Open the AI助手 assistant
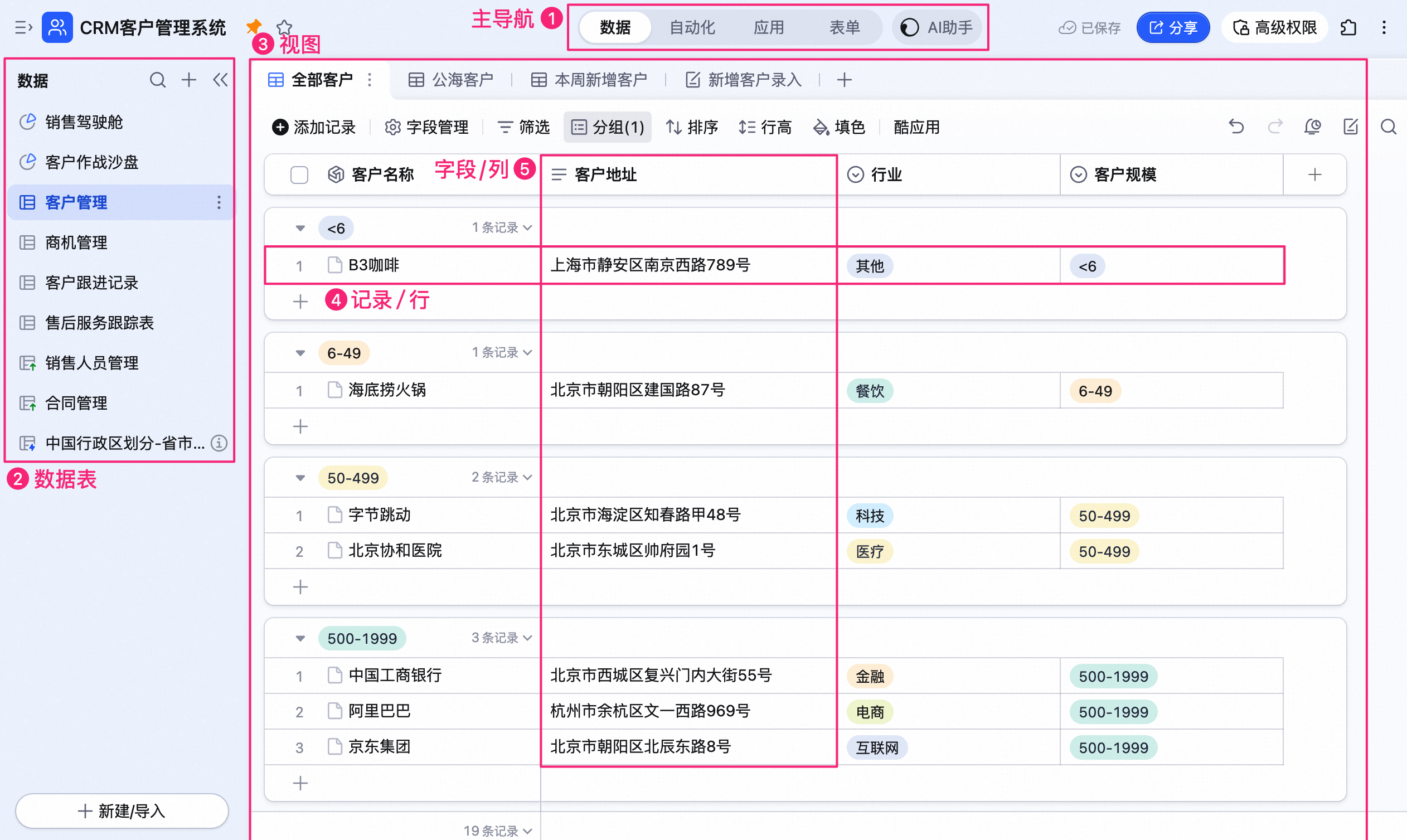 coord(937,27)
